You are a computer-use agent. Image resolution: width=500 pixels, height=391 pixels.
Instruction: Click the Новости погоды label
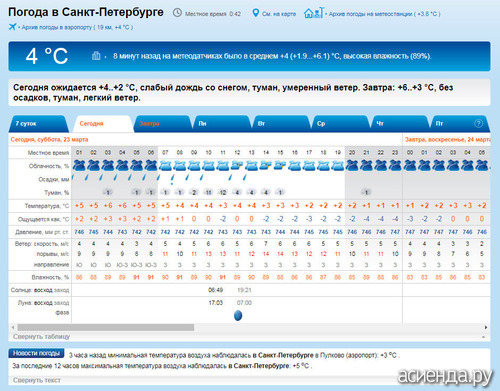[x=36, y=353]
